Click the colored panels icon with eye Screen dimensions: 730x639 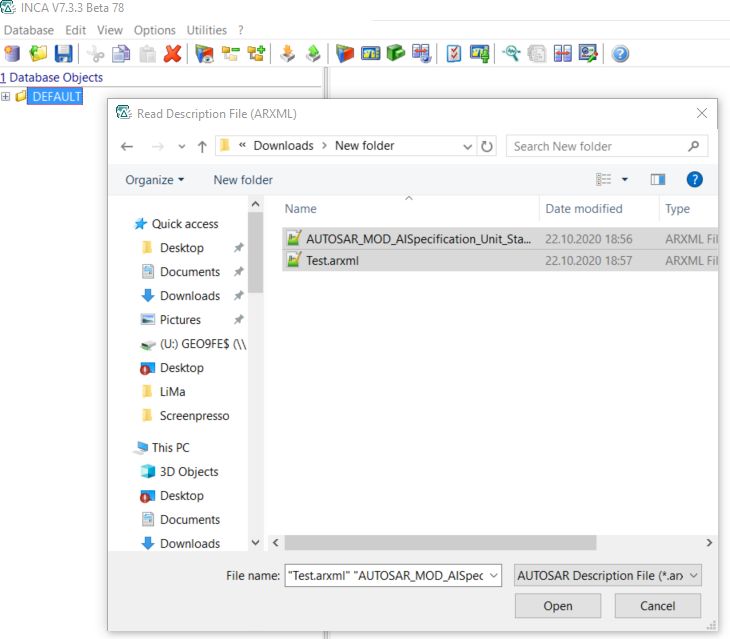[x=204, y=54]
